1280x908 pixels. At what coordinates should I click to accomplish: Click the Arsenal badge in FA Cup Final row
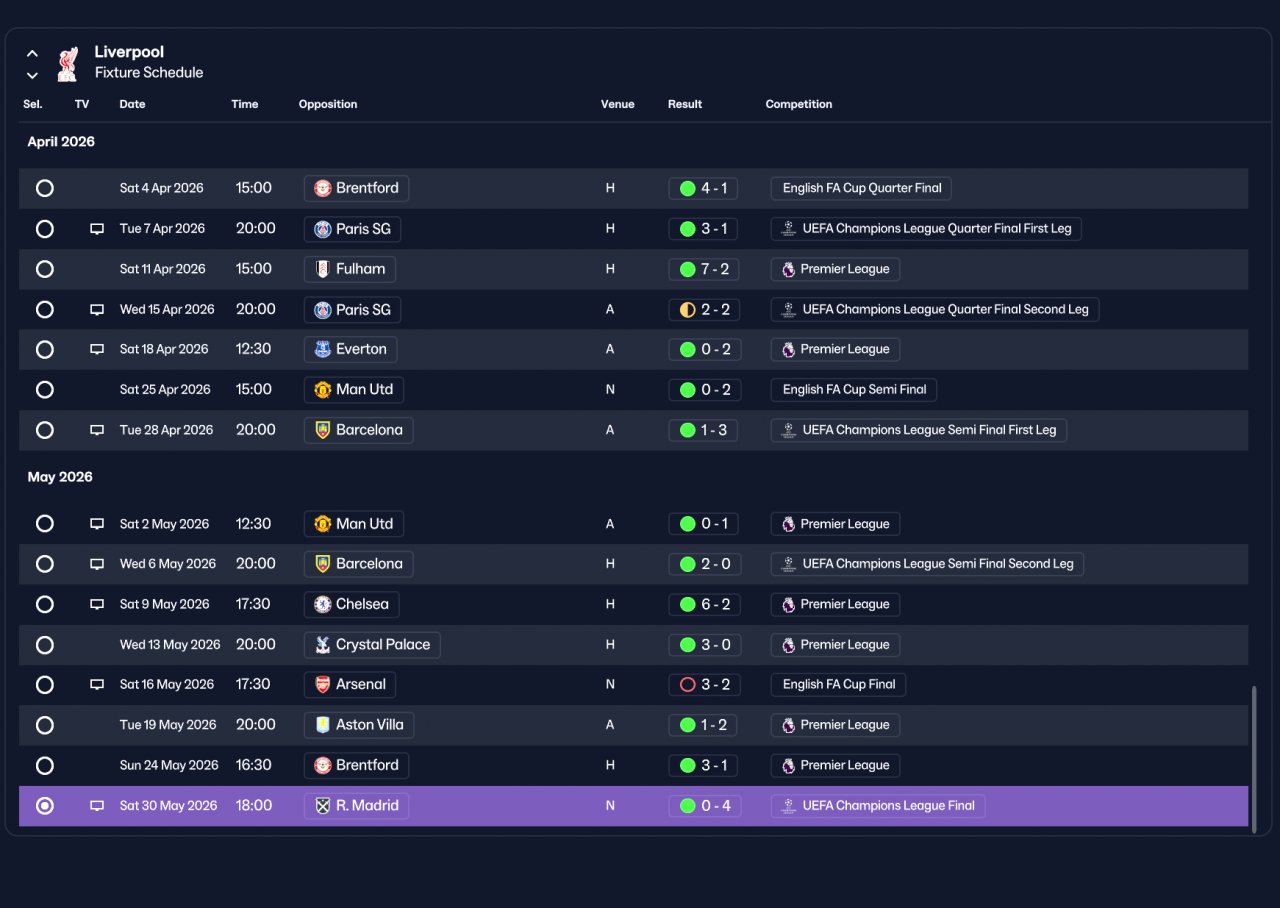(x=323, y=685)
